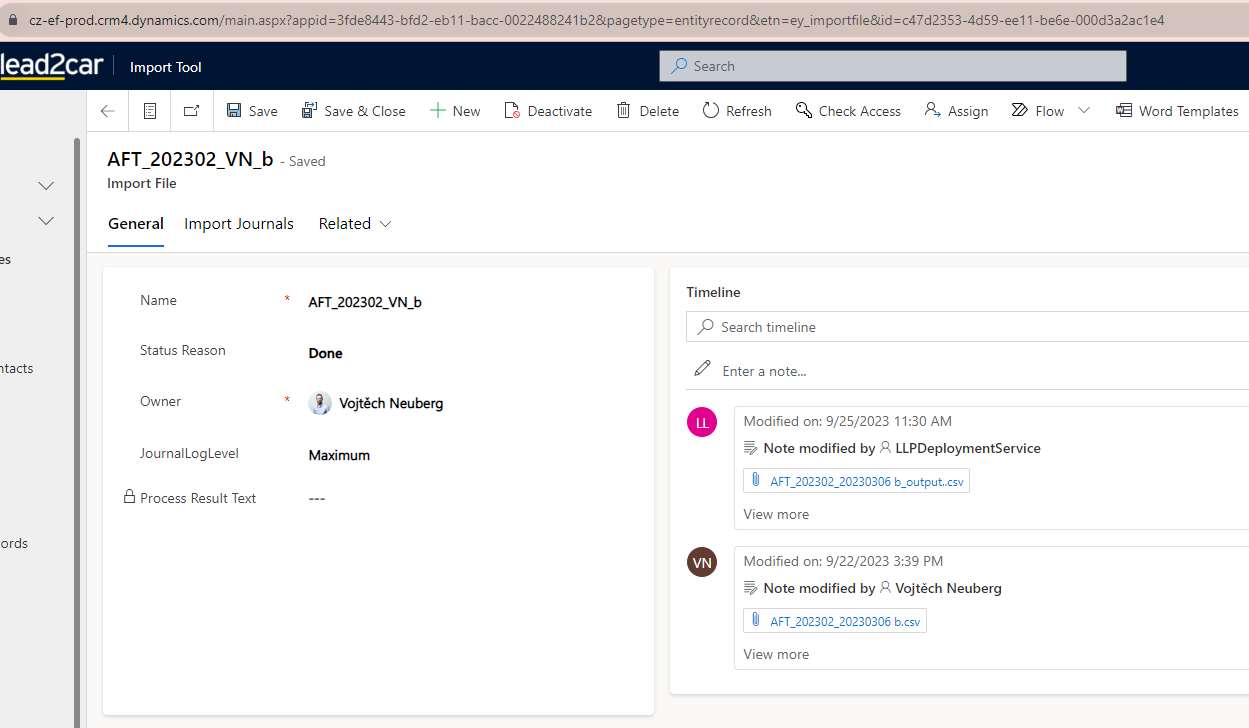The height and width of the screenshot is (728, 1249).
Task: Open AFT_202302_20230306 b_output..csv attachment
Action: point(866,481)
